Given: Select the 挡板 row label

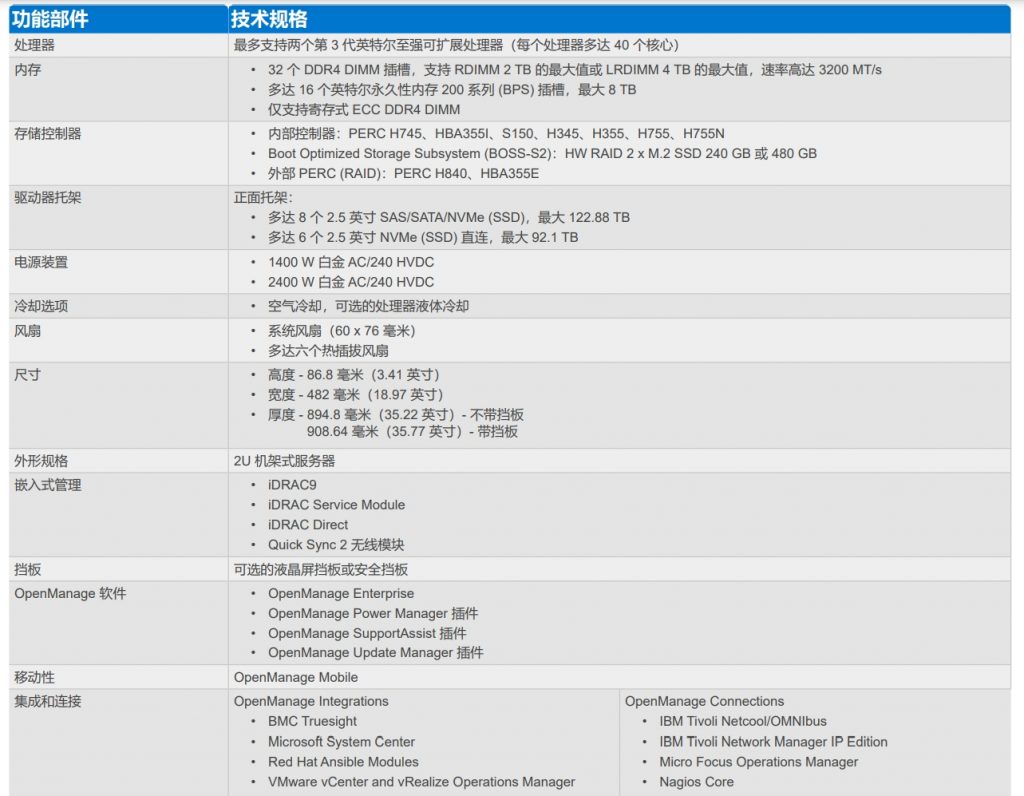Looking at the screenshot, I should pyautogui.click(x=27, y=569).
